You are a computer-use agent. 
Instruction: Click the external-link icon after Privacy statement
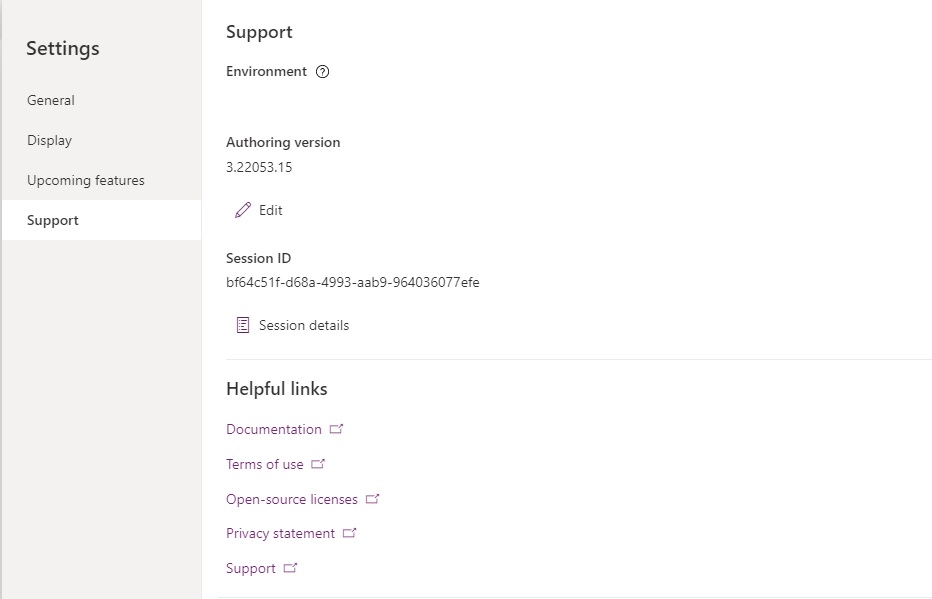[350, 533]
